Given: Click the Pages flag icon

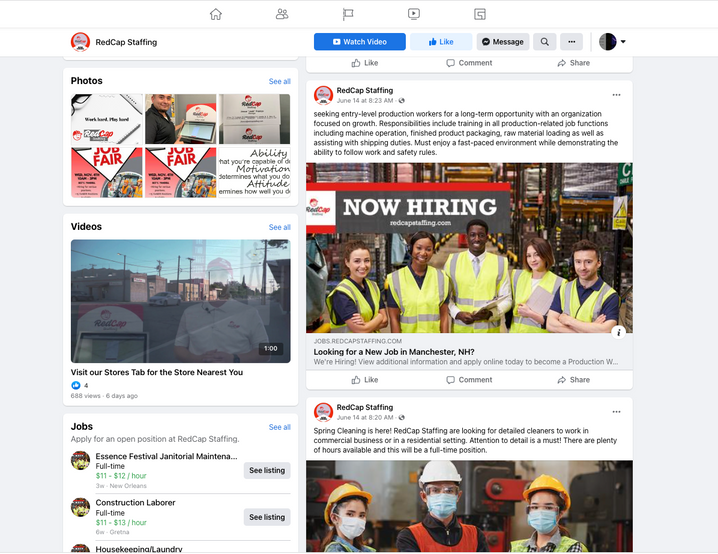Looking at the screenshot, I should pos(348,14).
